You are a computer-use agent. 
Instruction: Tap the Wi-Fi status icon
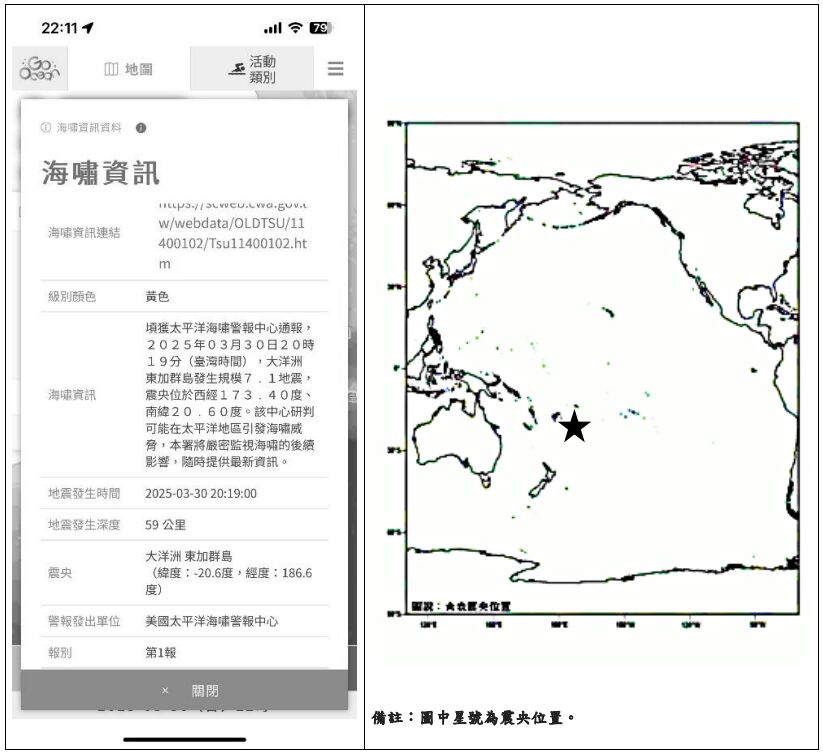(x=295, y=28)
